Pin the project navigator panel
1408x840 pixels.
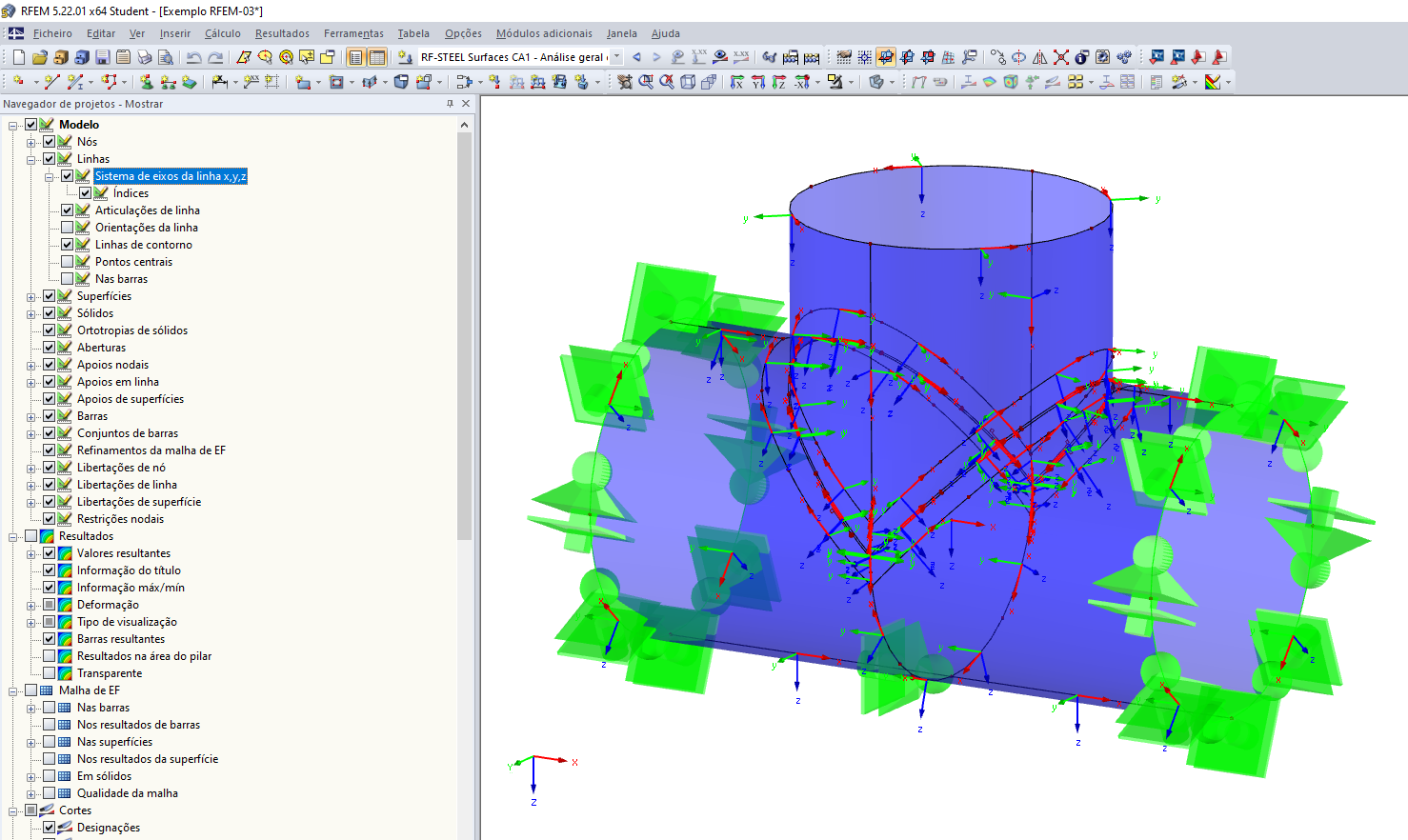(x=450, y=104)
